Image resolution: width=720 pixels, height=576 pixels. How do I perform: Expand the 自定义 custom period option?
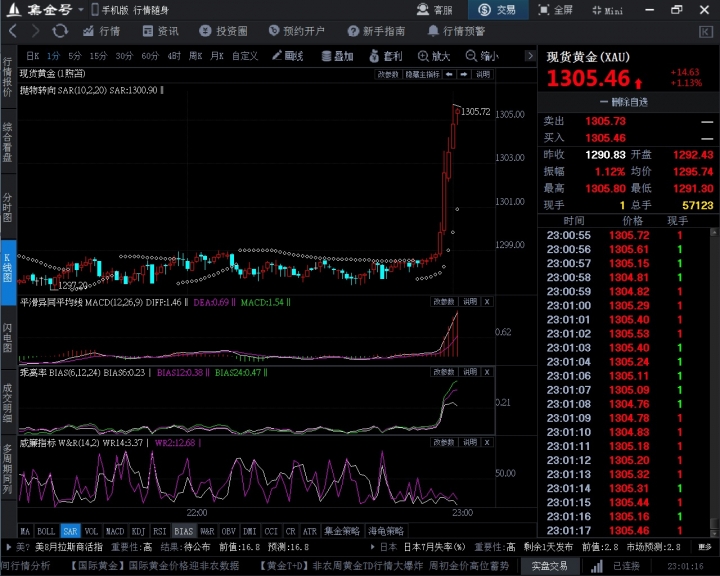(245, 56)
